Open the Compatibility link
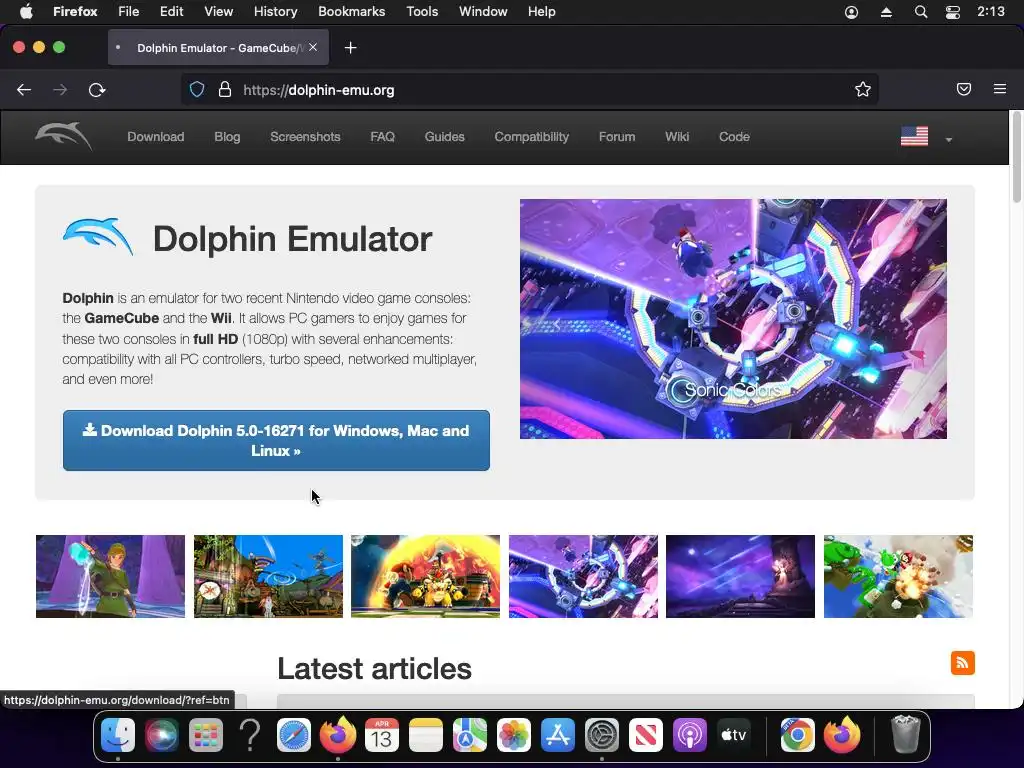The image size is (1024, 768). [532, 136]
